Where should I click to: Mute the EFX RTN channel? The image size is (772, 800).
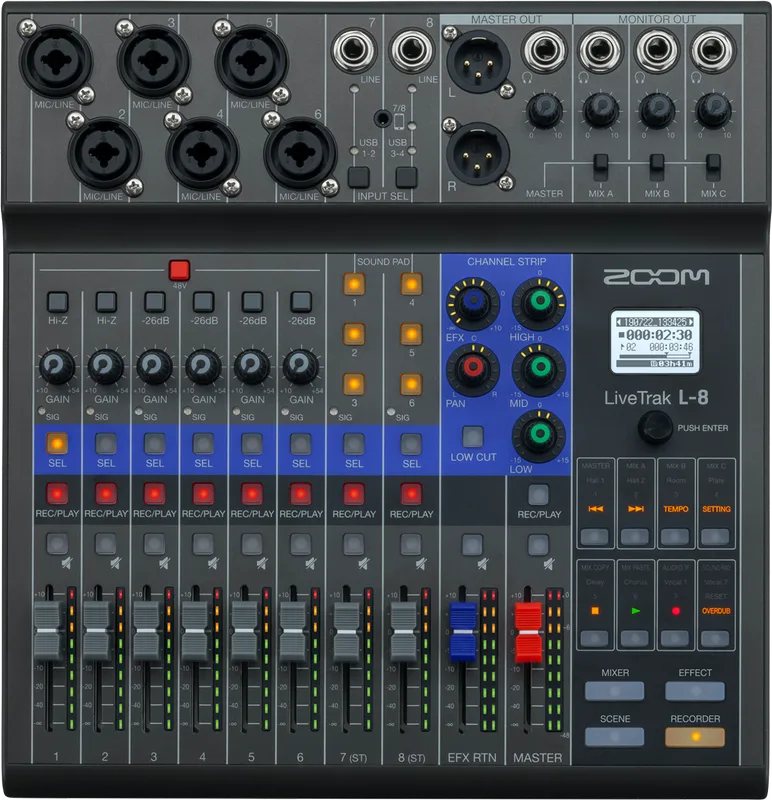pos(472,544)
